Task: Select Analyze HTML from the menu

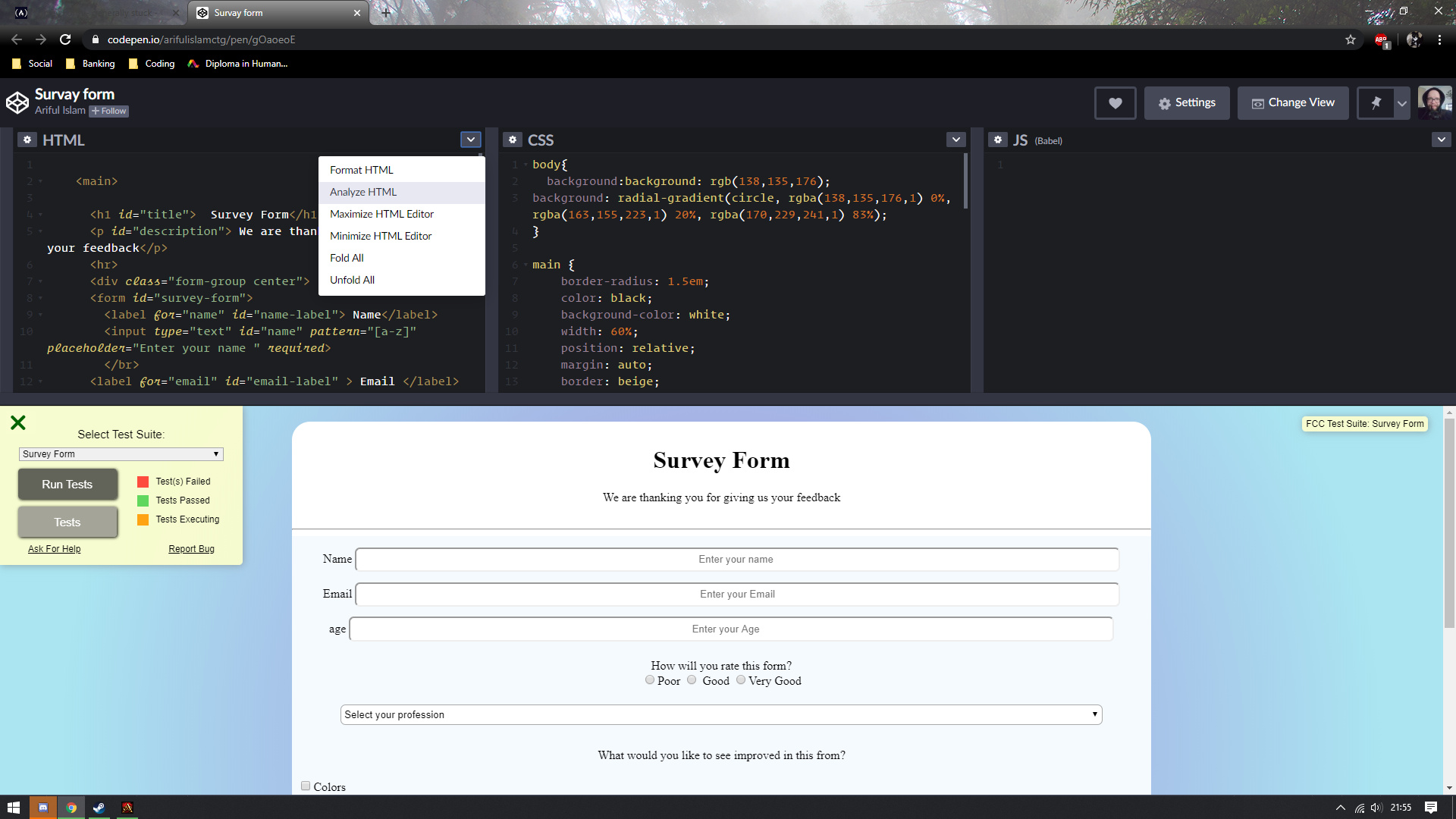Action: (x=362, y=192)
